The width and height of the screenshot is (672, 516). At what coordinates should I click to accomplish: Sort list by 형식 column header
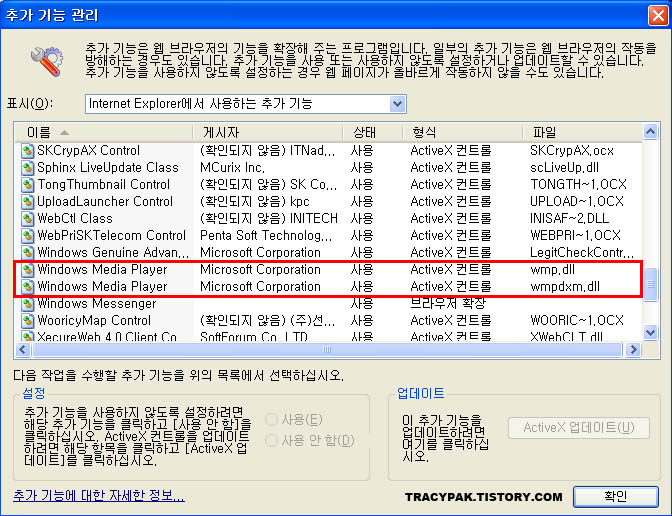point(463,132)
